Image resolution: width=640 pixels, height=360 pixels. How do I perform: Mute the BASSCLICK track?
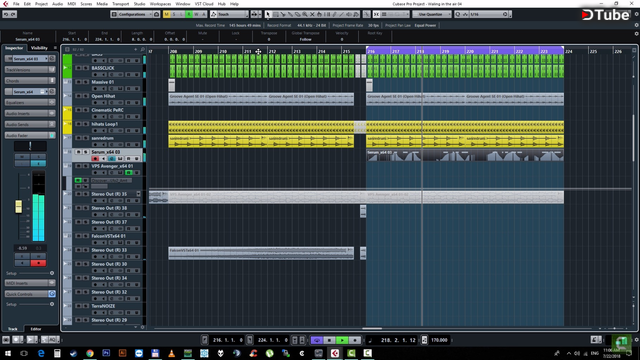coord(78,68)
